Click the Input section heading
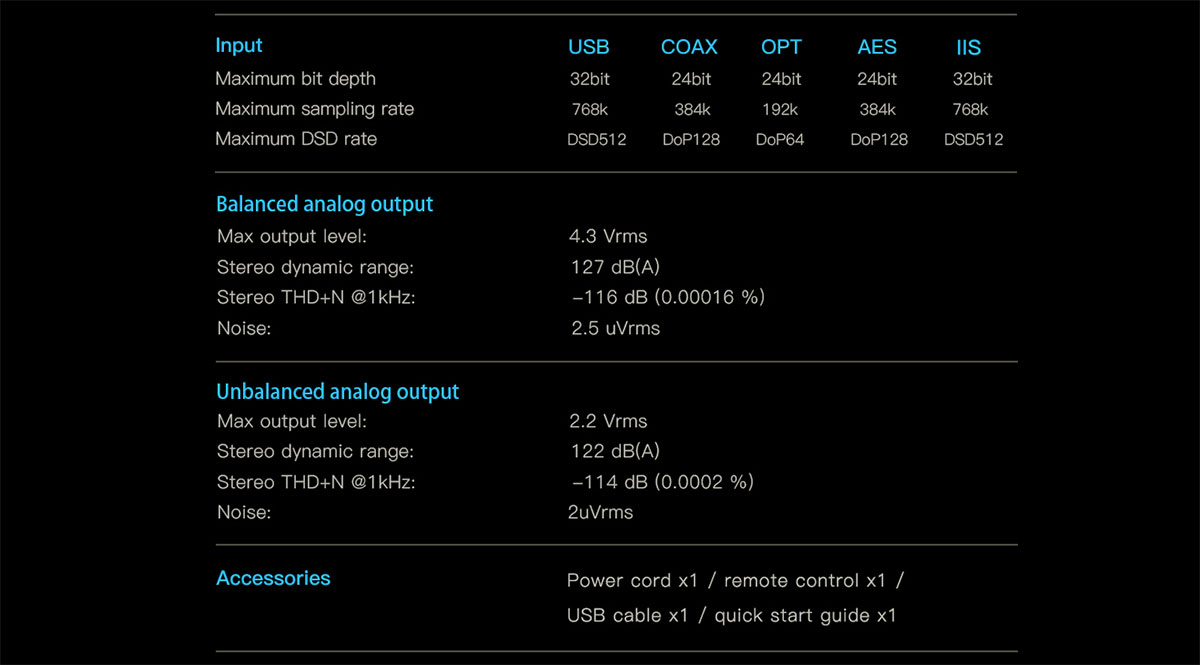The width and height of the screenshot is (1200, 665). click(x=239, y=46)
